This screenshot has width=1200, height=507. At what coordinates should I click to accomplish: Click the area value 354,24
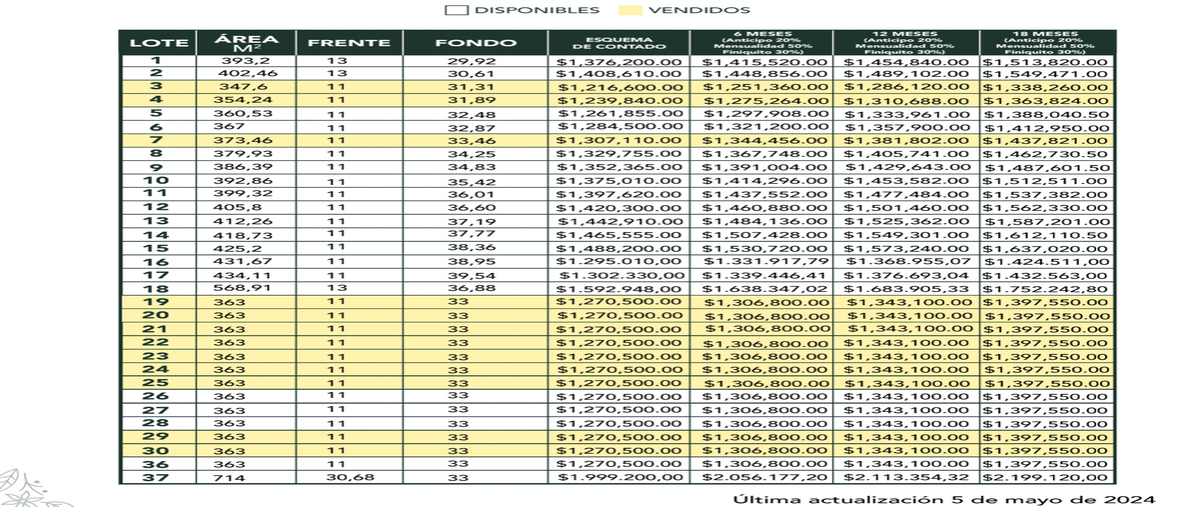tap(244, 100)
